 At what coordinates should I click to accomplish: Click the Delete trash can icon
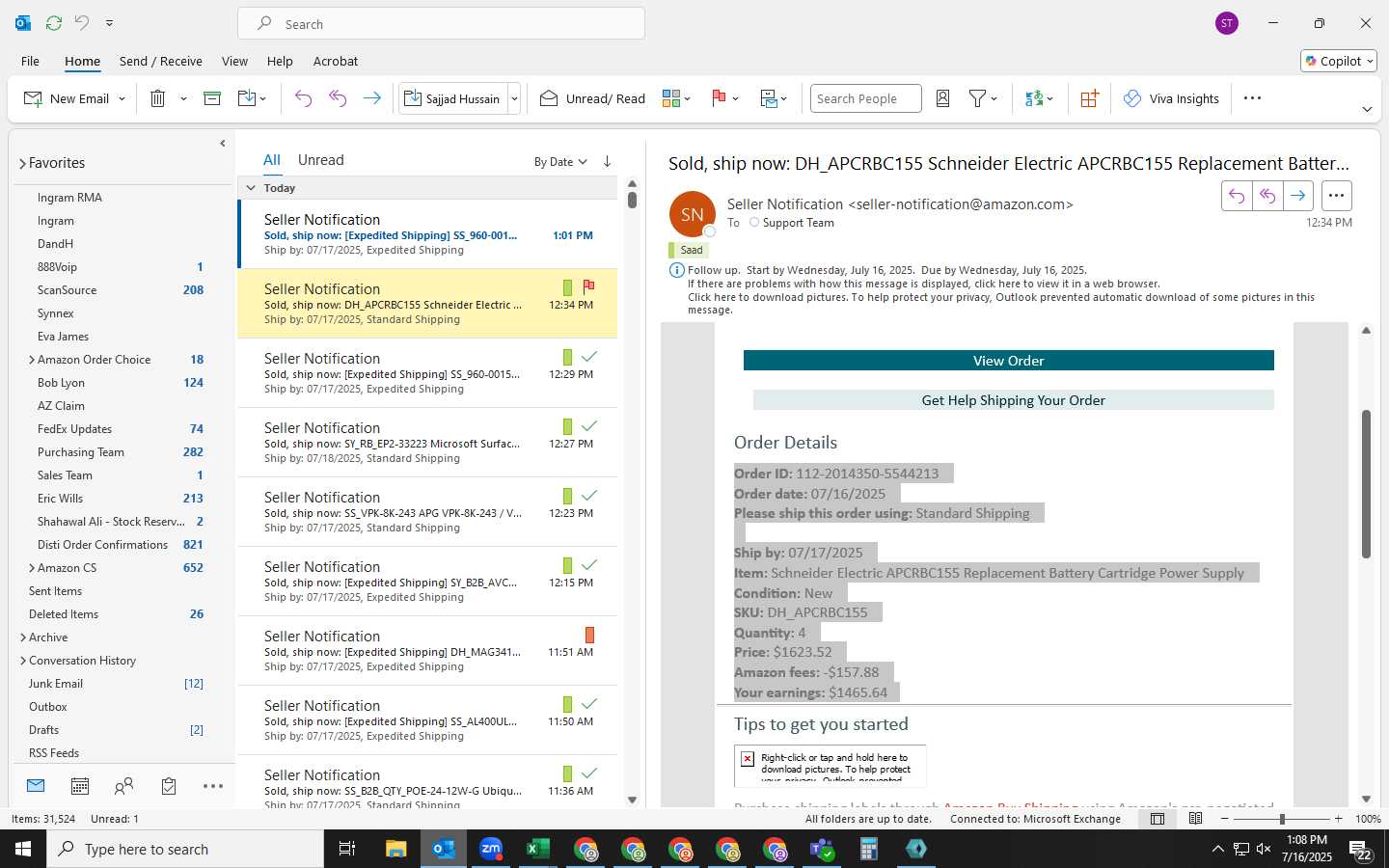(x=157, y=98)
